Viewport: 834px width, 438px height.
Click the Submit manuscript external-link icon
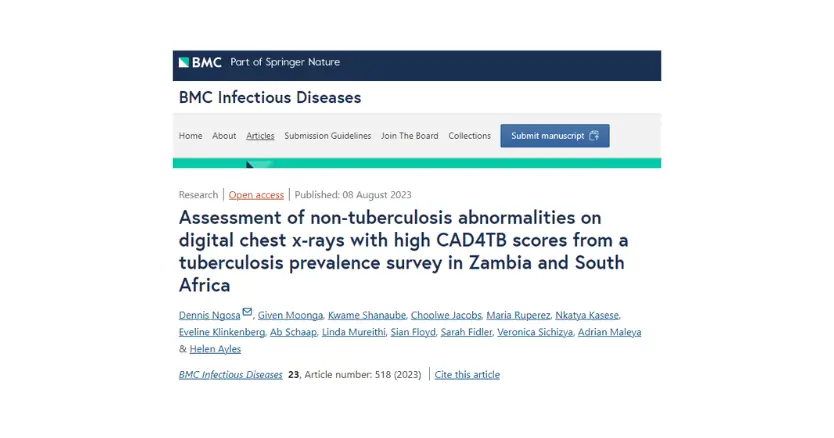(594, 136)
